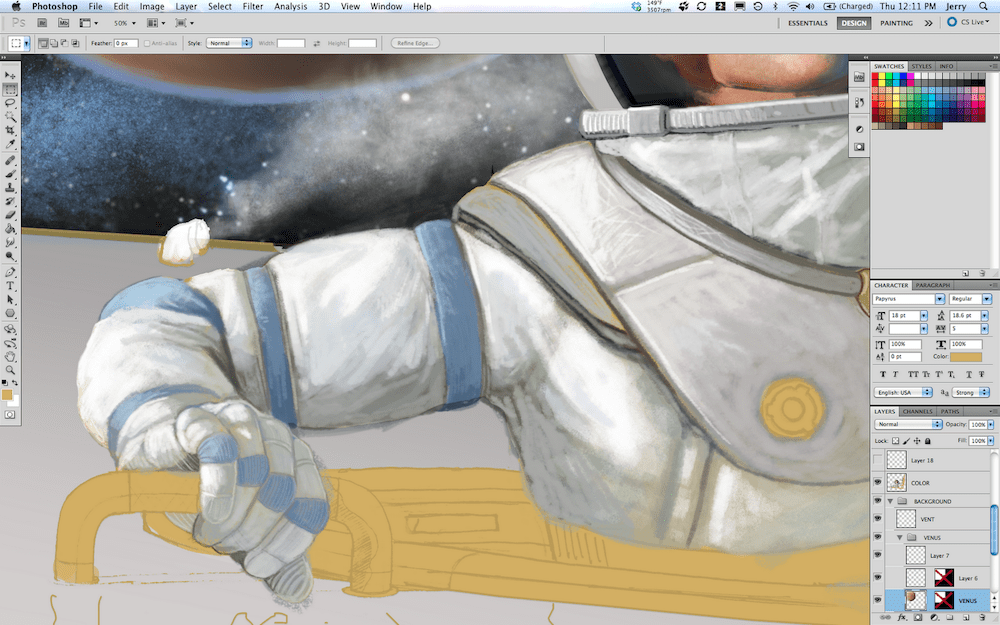The width and height of the screenshot is (1000, 625).
Task: Delete layer using trash icon
Action: [x=983, y=617]
